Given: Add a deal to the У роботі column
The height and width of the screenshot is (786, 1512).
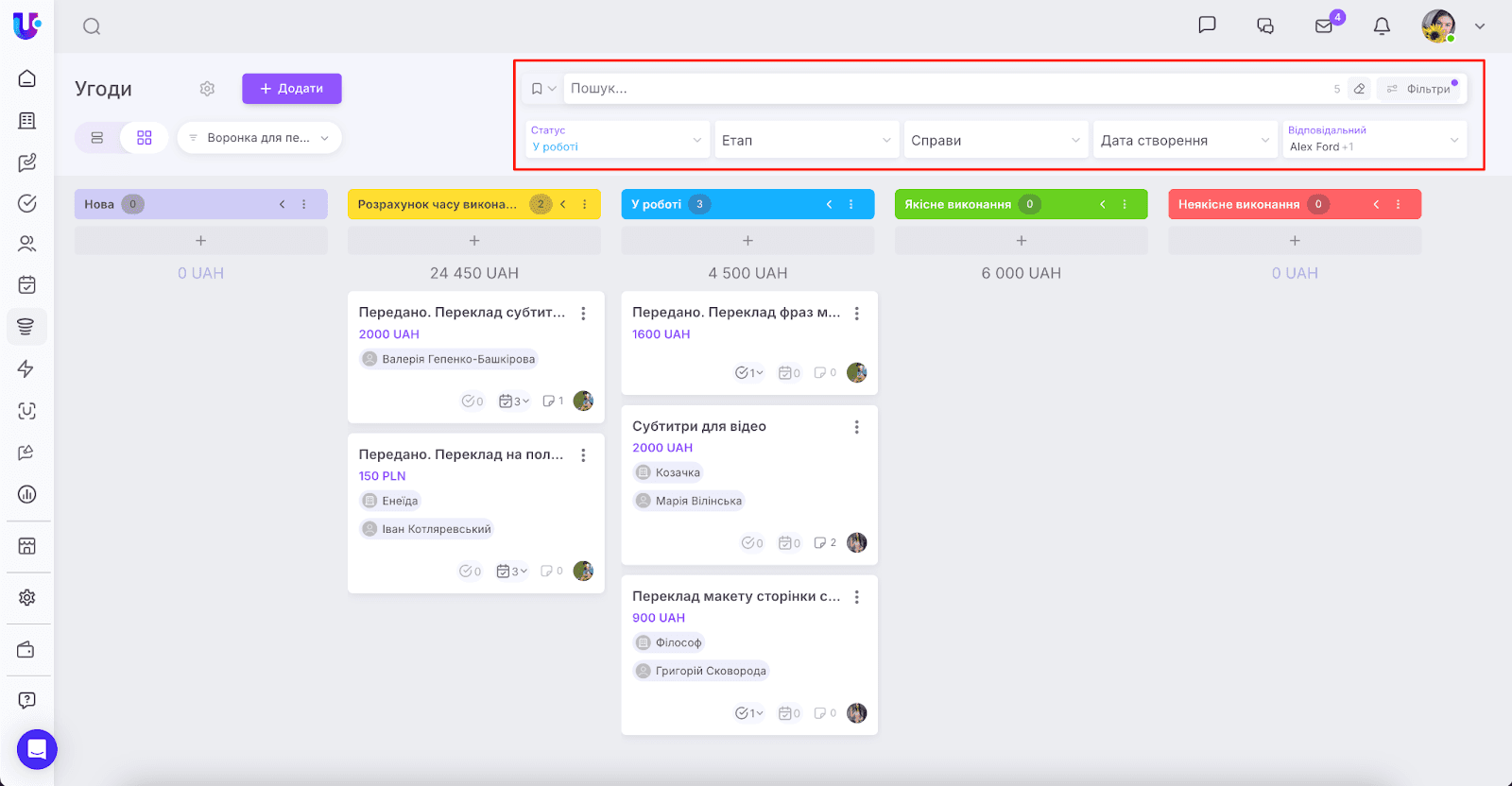Looking at the screenshot, I should [x=747, y=241].
